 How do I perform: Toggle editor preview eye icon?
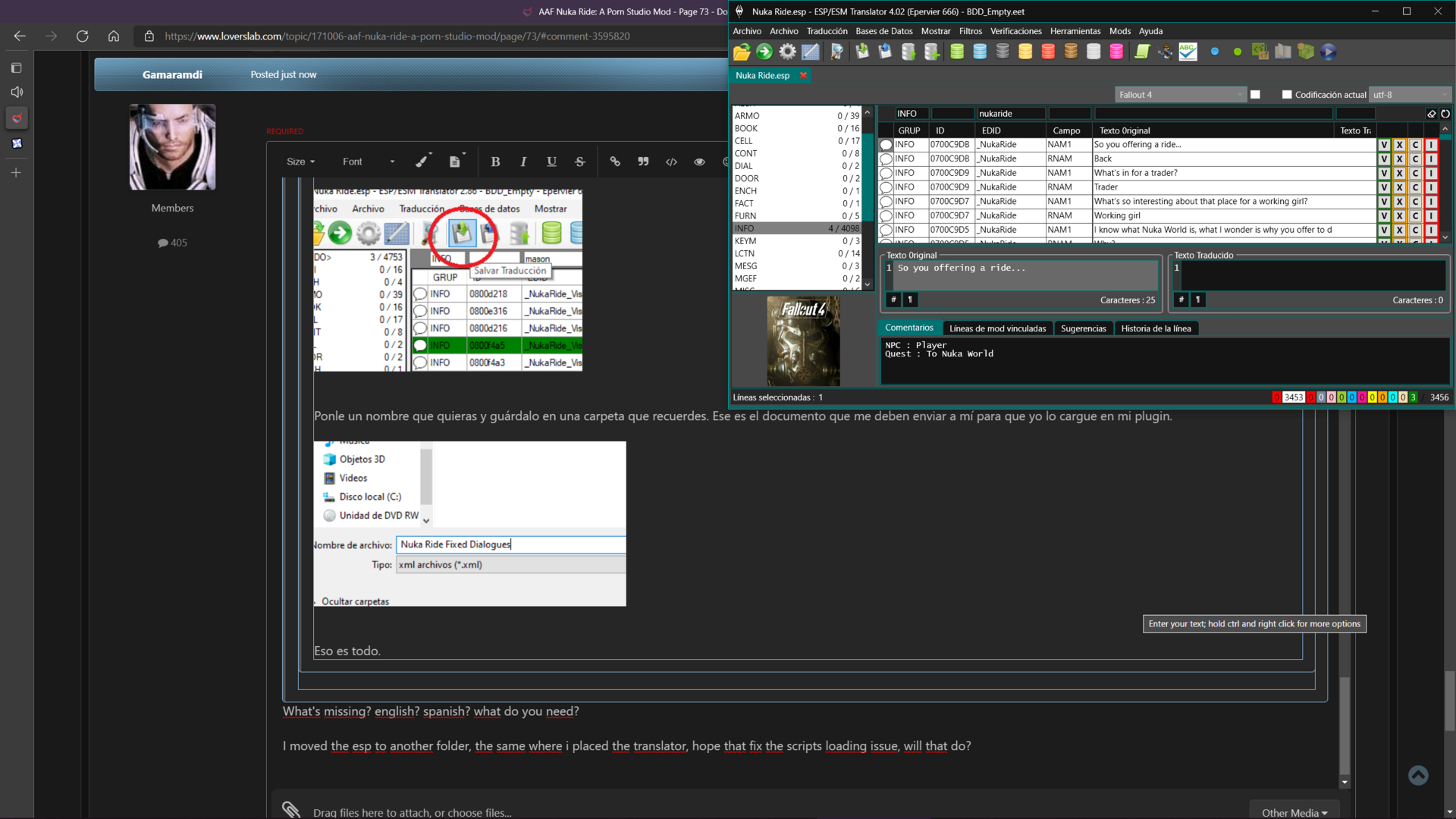coord(699,162)
